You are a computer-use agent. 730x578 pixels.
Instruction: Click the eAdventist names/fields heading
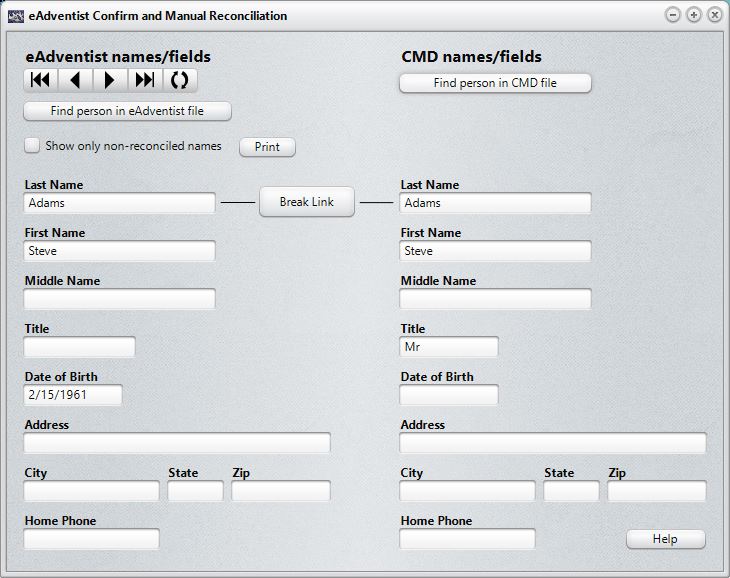click(x=118, y=57)
